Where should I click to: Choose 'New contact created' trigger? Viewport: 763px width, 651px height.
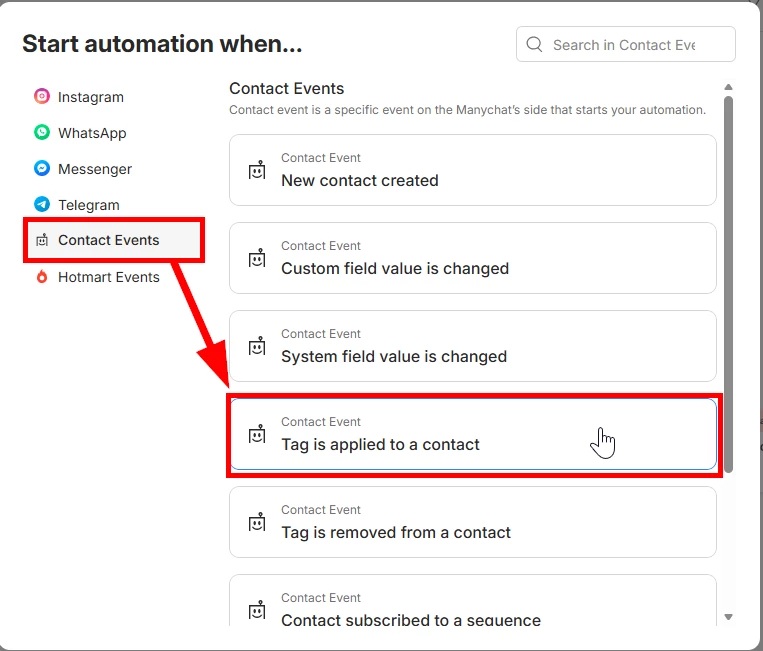pos(472,170)
